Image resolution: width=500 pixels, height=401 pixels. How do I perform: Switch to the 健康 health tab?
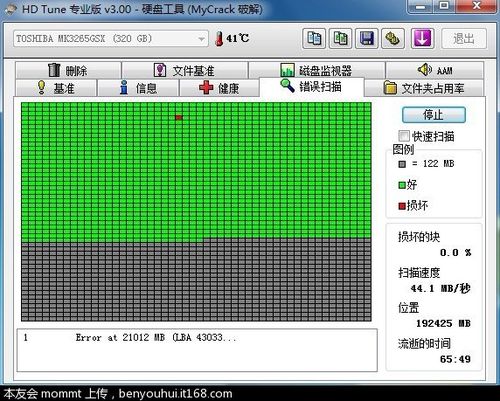[x=219, y=88]
